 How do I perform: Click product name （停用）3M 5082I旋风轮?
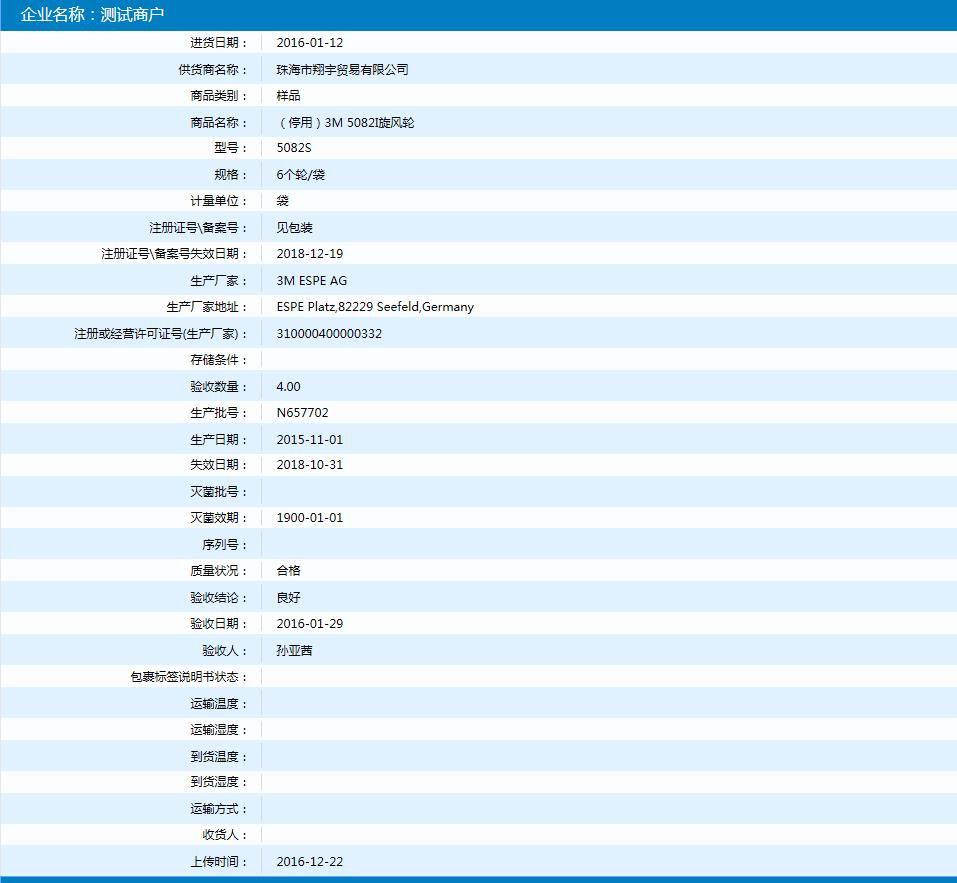coord(345,123)
